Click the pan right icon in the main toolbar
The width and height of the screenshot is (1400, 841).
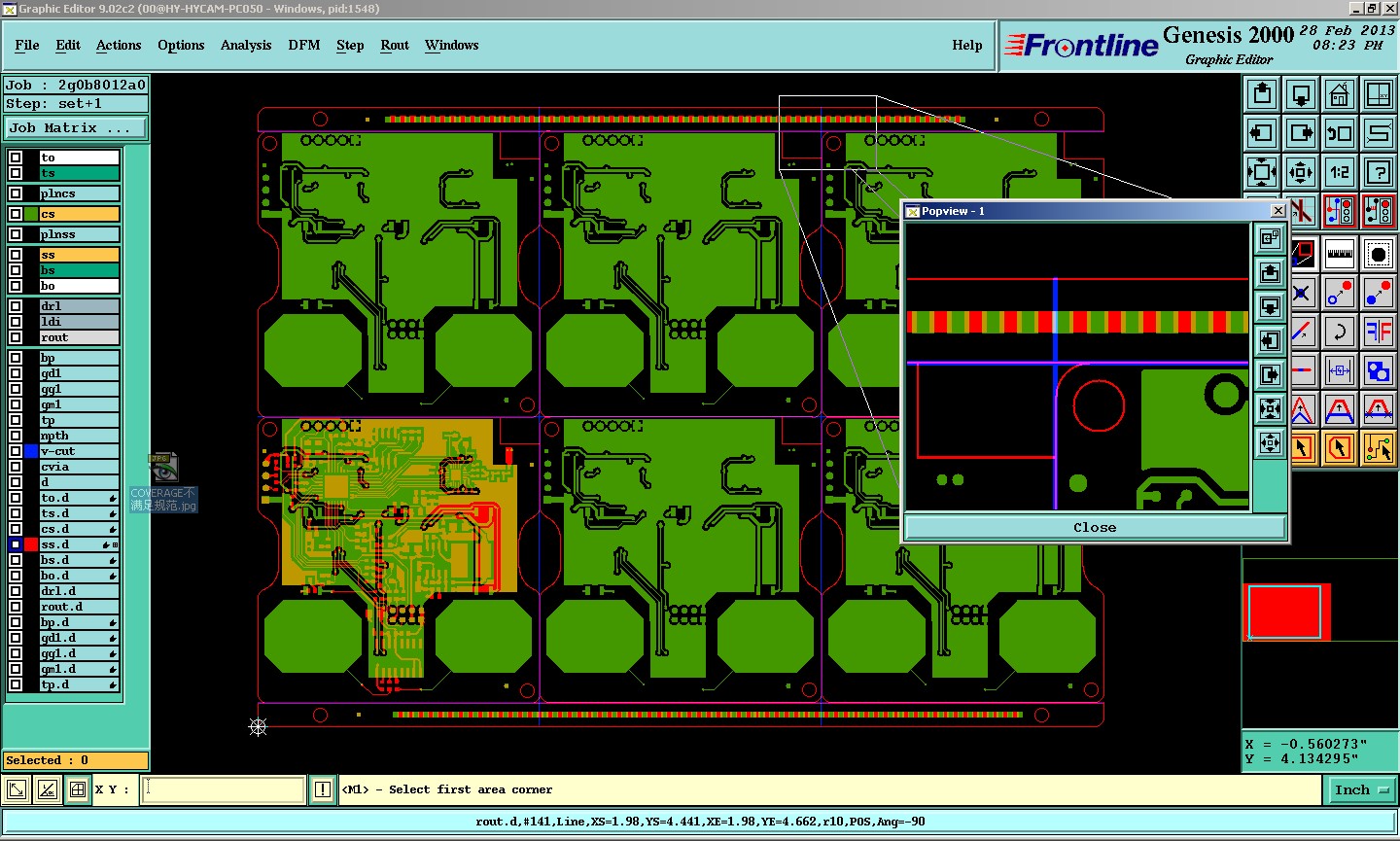1301,133
